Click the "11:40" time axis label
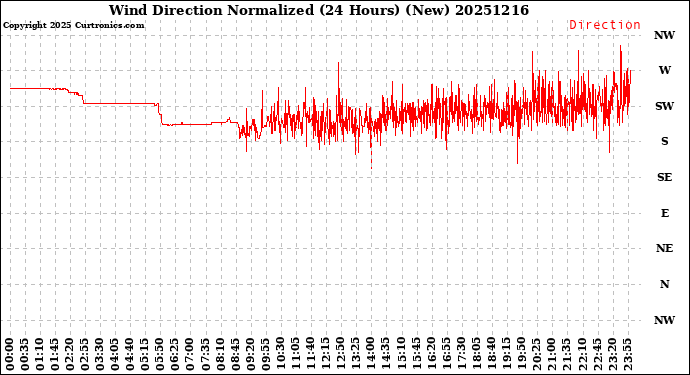This screenshot has height=375, width=690. (x=311, y=355)
